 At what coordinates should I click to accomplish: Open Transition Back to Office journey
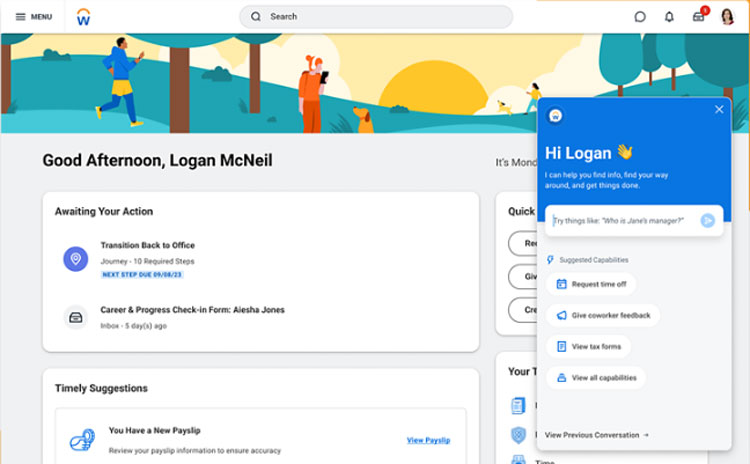pos(147,246)
